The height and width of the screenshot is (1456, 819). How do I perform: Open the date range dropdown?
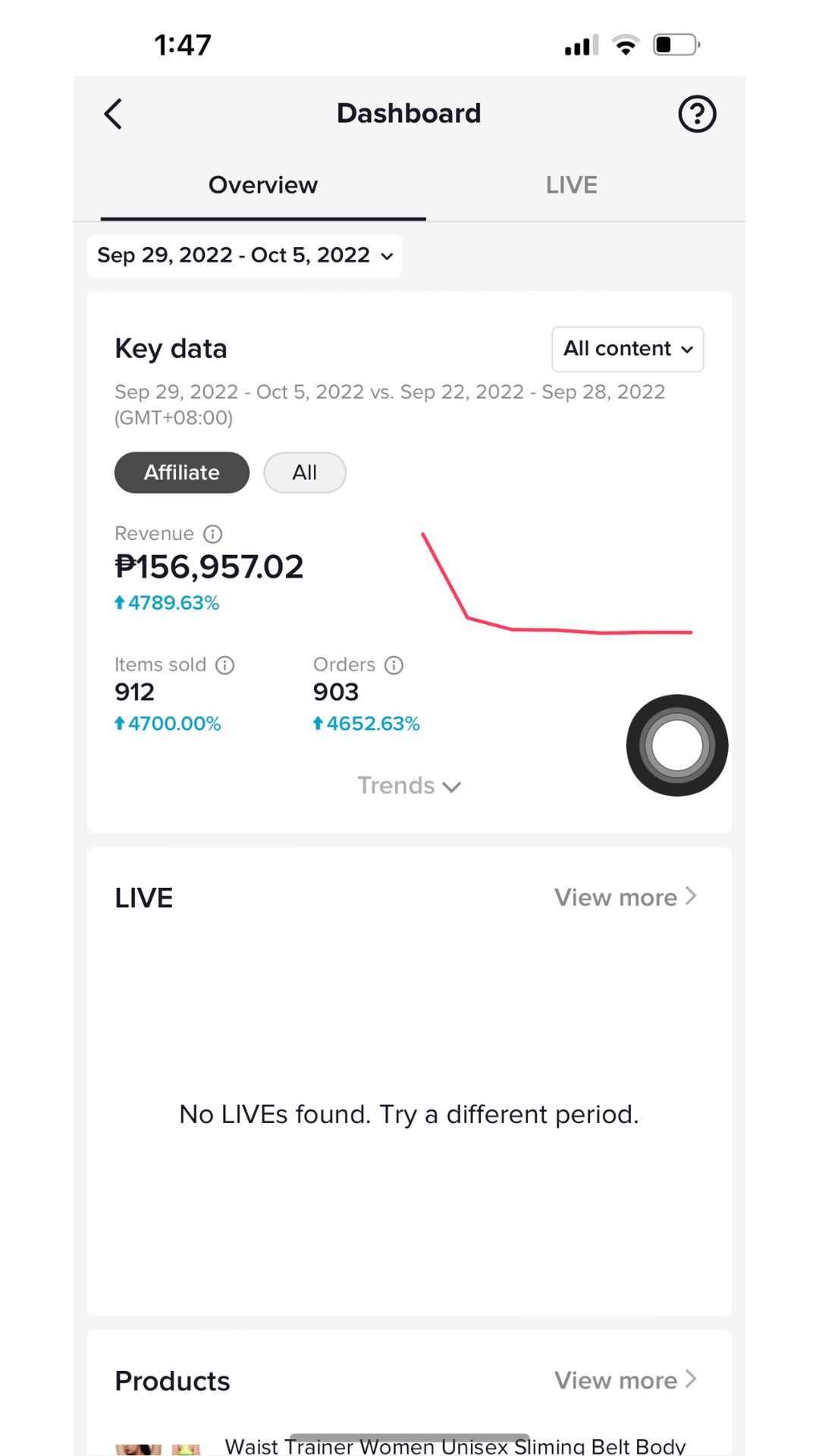coord(244,256)
